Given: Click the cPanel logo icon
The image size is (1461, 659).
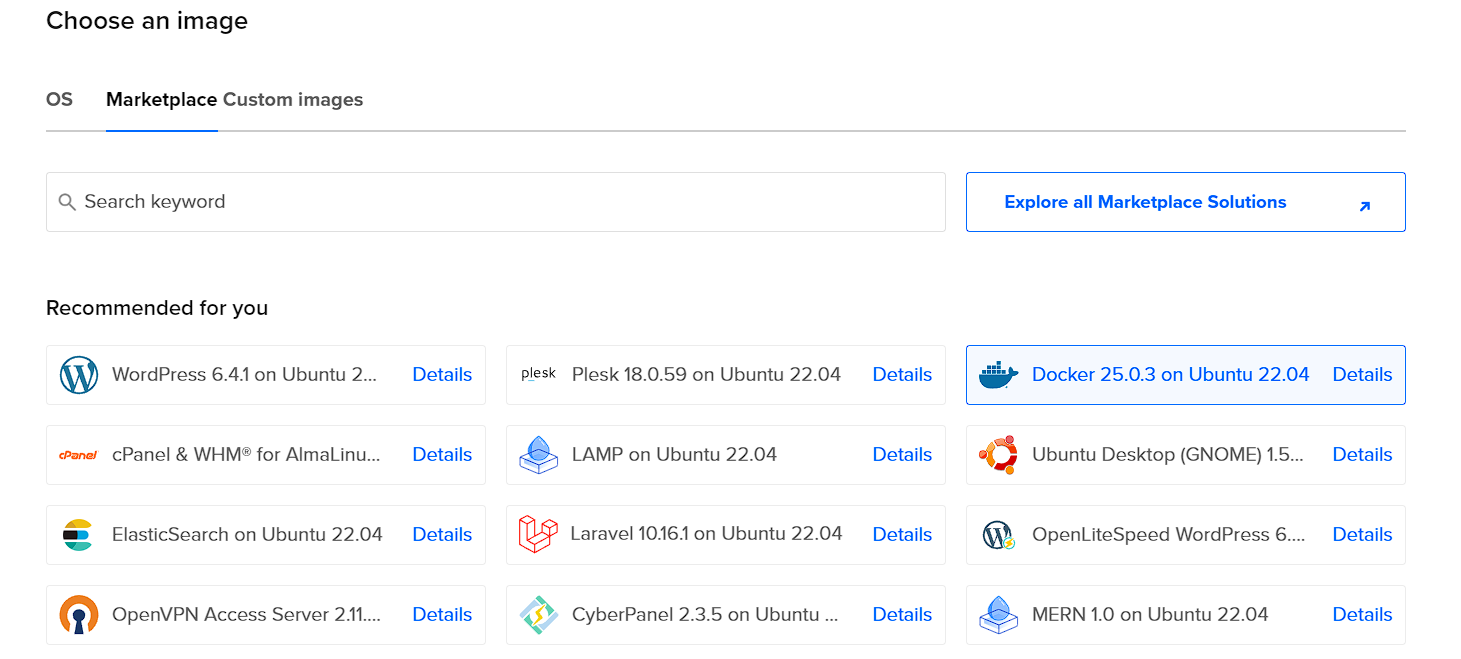Looking at the screenshot, I should point(78,455).
